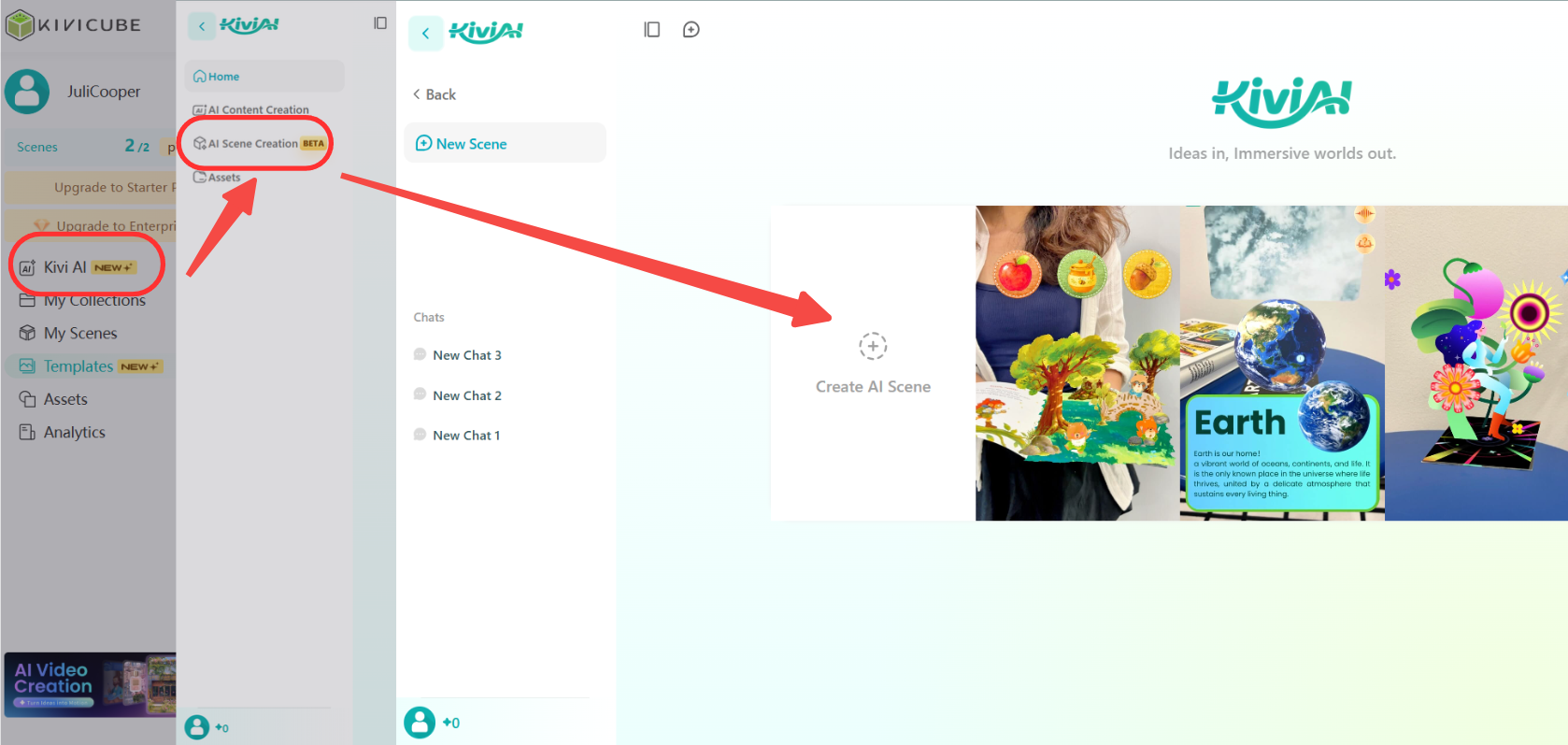The height and width of the screenshot is (745, 1568).
Task: Click the New Scene button
Action: pos(505,143)
